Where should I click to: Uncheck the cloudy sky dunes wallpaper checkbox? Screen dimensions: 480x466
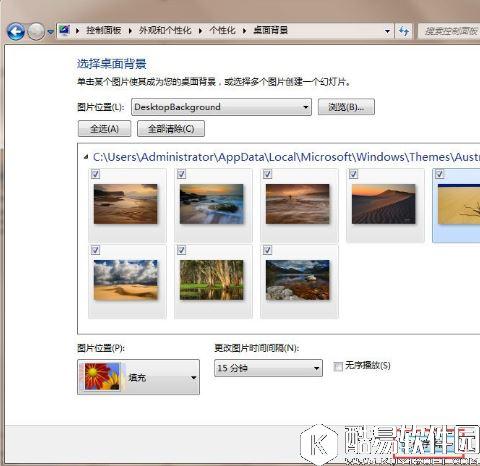click(96, 250)
